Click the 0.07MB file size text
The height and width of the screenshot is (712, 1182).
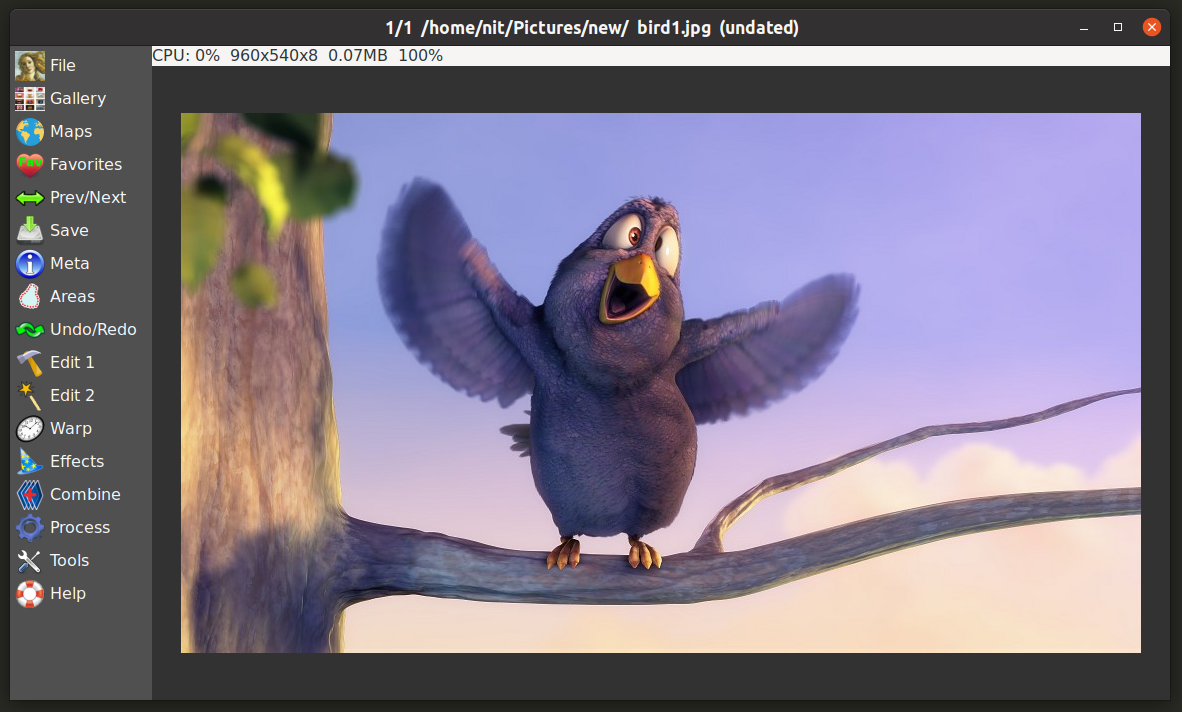click(357, 56)
